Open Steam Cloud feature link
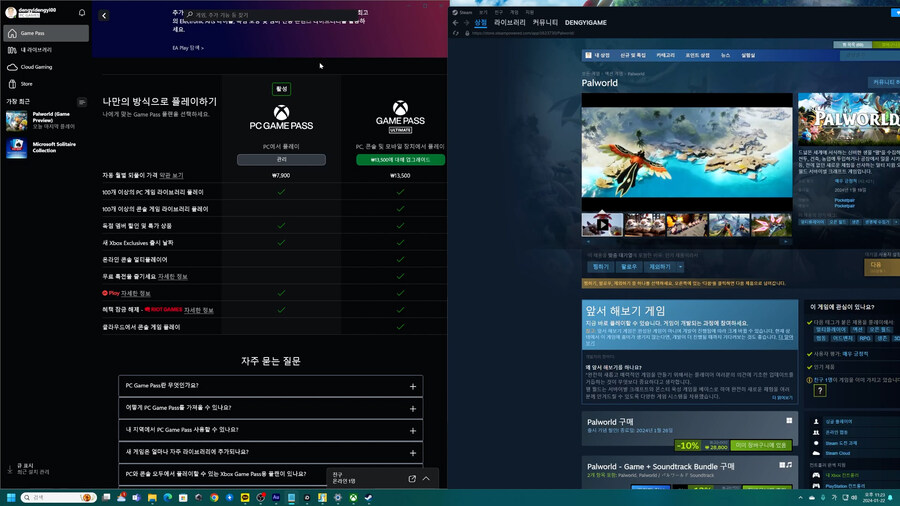Viewport: 900px width, 506px height. pyautogui.click(x=837, y=453)
